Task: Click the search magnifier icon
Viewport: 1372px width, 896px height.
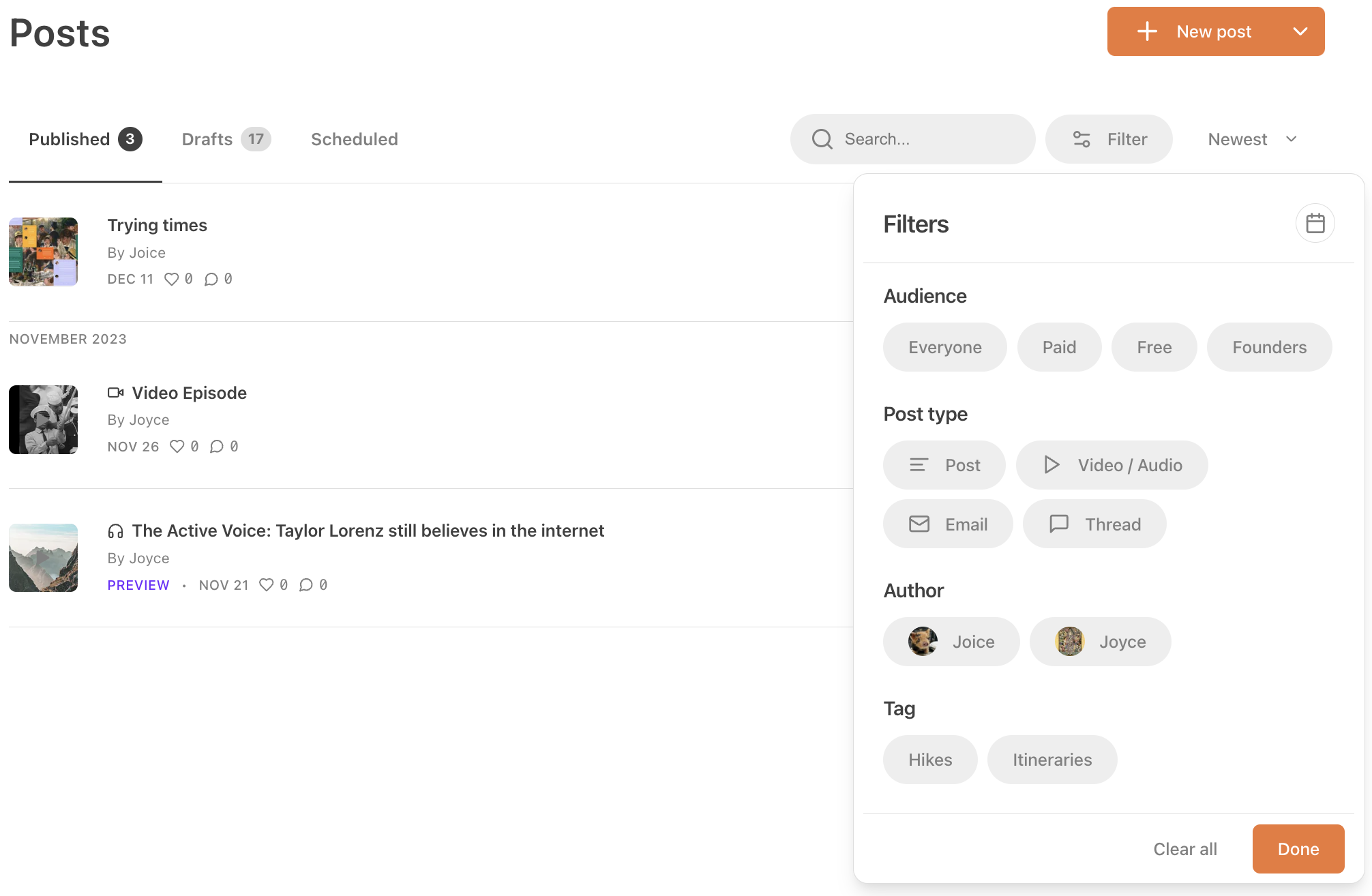Action: click(822, 138)
